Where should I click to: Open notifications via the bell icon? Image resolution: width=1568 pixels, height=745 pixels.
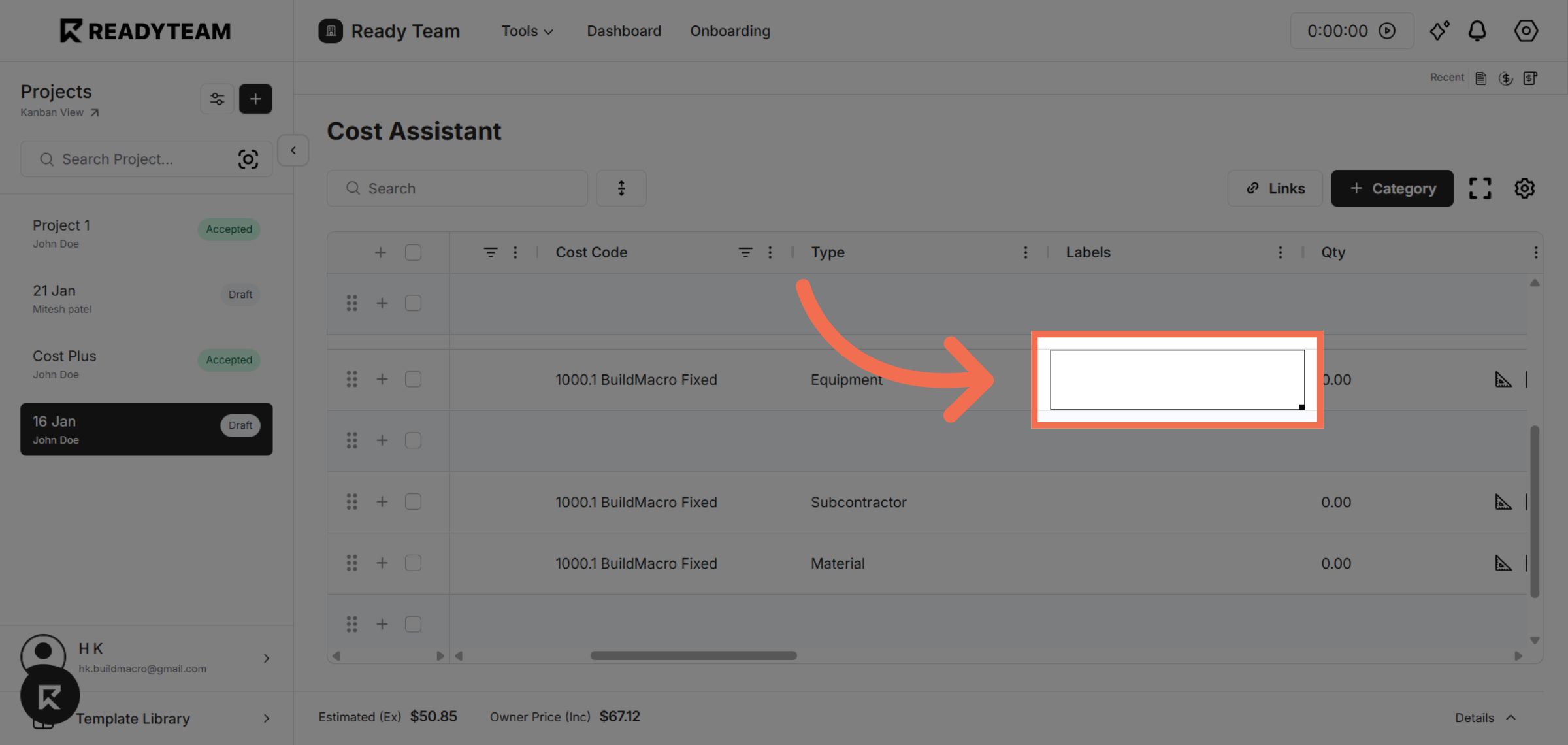point(1478,30)
